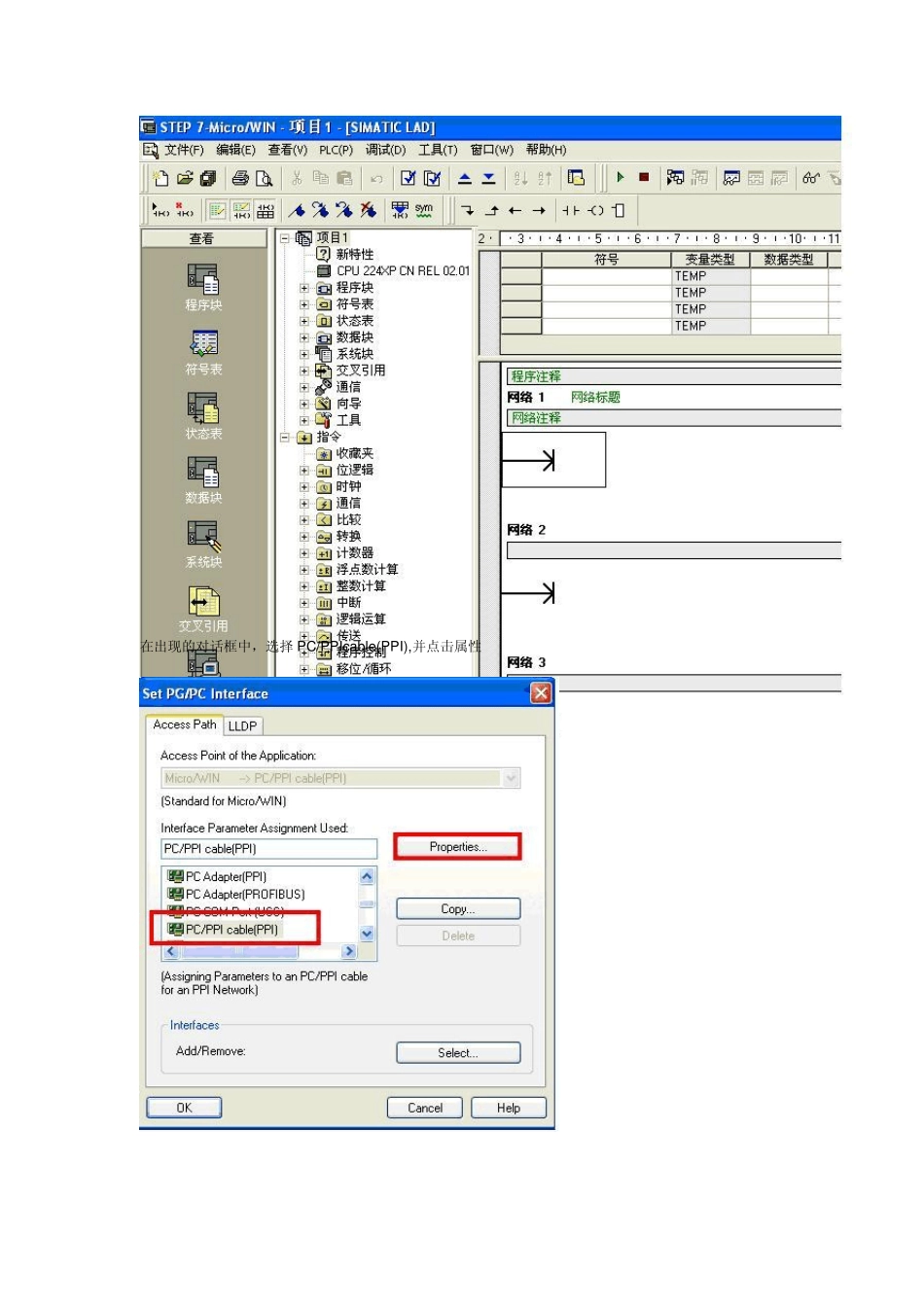Screen dimensions: 924x1307
Task: Open the 编辑(E) menu
Action: (x=235, y=150)
